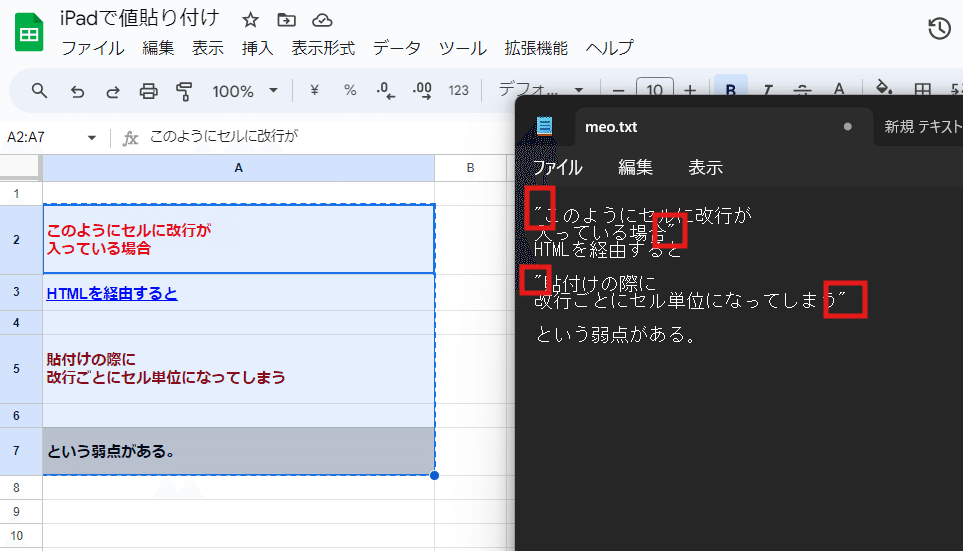Toggle italic formatting
This screenshot has height=551, width=963.
(x=767, y=90)
